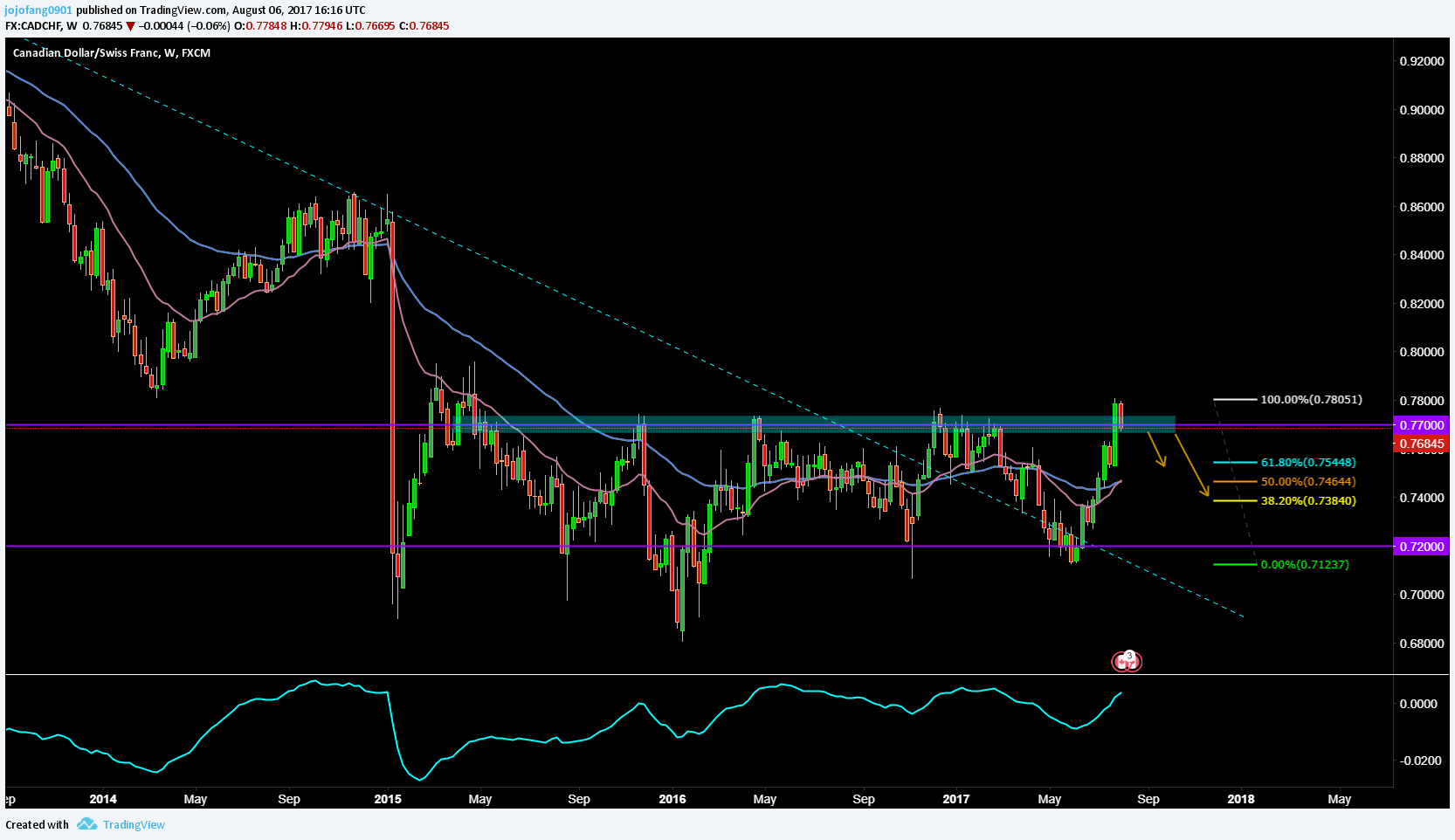Click the 0.90000 price axis label
Viewport: 1455px width, 840px height.
(1422, 110)
